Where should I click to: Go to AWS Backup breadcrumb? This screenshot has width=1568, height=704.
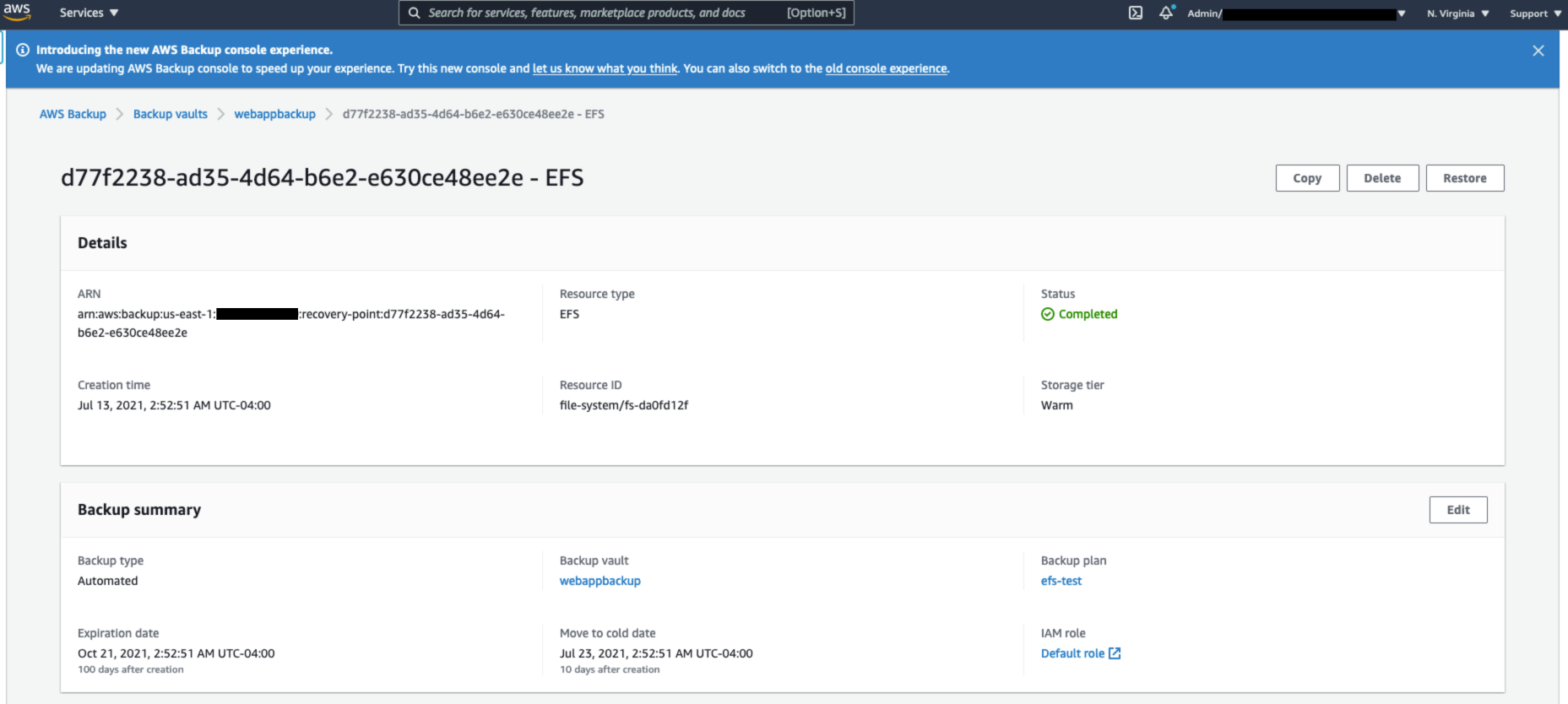click(x=73, y=114)
